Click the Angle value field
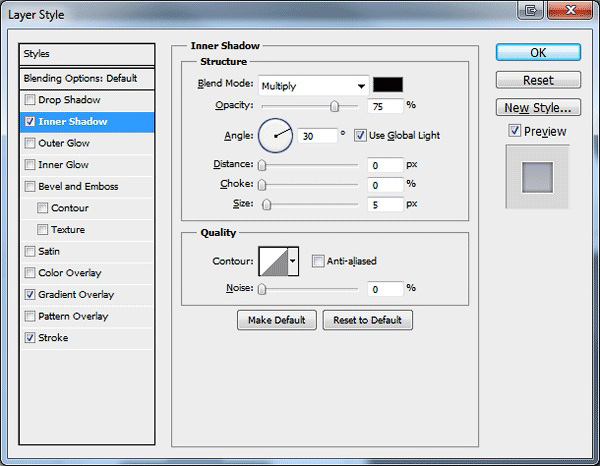600x466 pixels. tap(317, 136)
